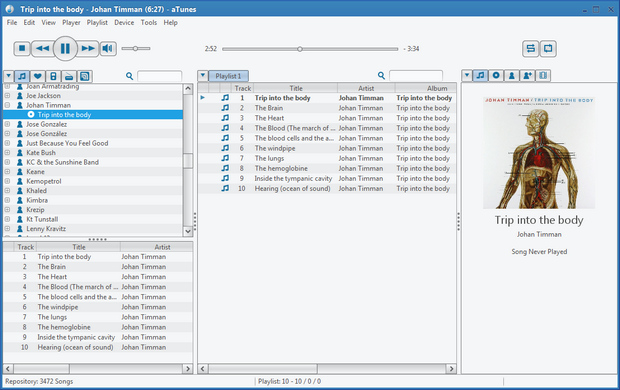The width and height of the screenshot is (620, 390).
Task: Sort playlist by the Album column header
Action: (x=426, y=88)
